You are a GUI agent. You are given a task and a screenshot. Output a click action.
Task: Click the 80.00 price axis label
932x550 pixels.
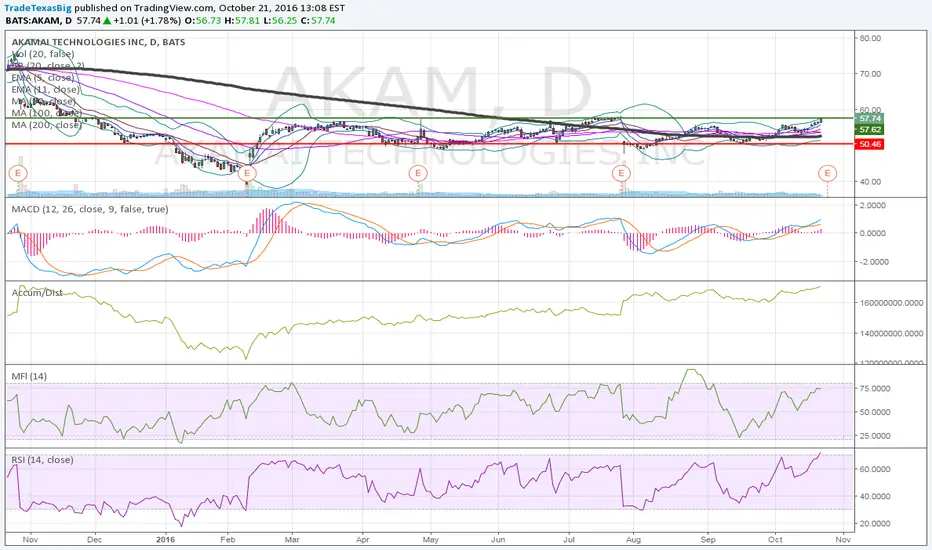click(870, 38)
